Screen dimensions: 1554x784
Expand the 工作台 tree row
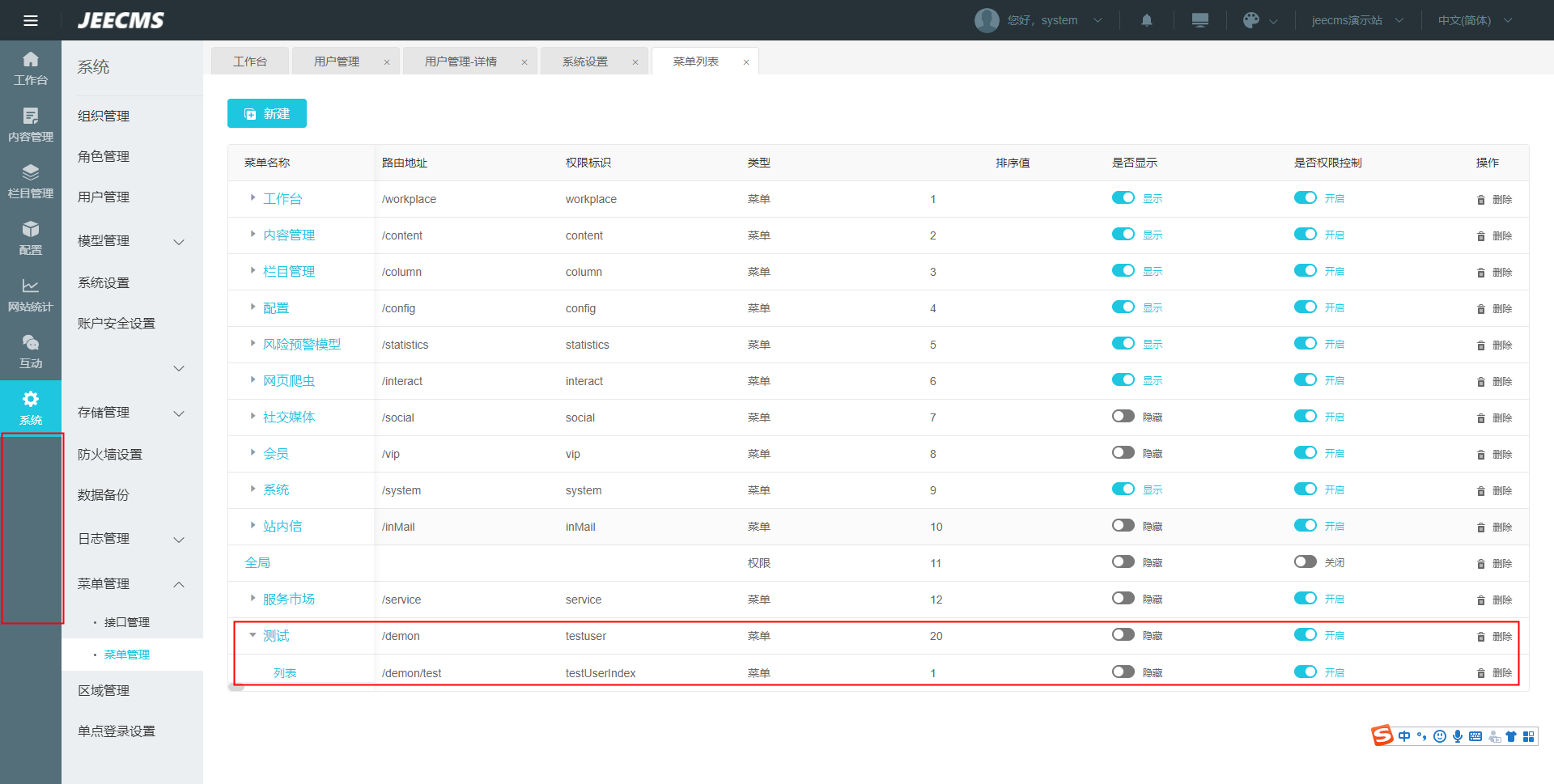click(253, 198)
